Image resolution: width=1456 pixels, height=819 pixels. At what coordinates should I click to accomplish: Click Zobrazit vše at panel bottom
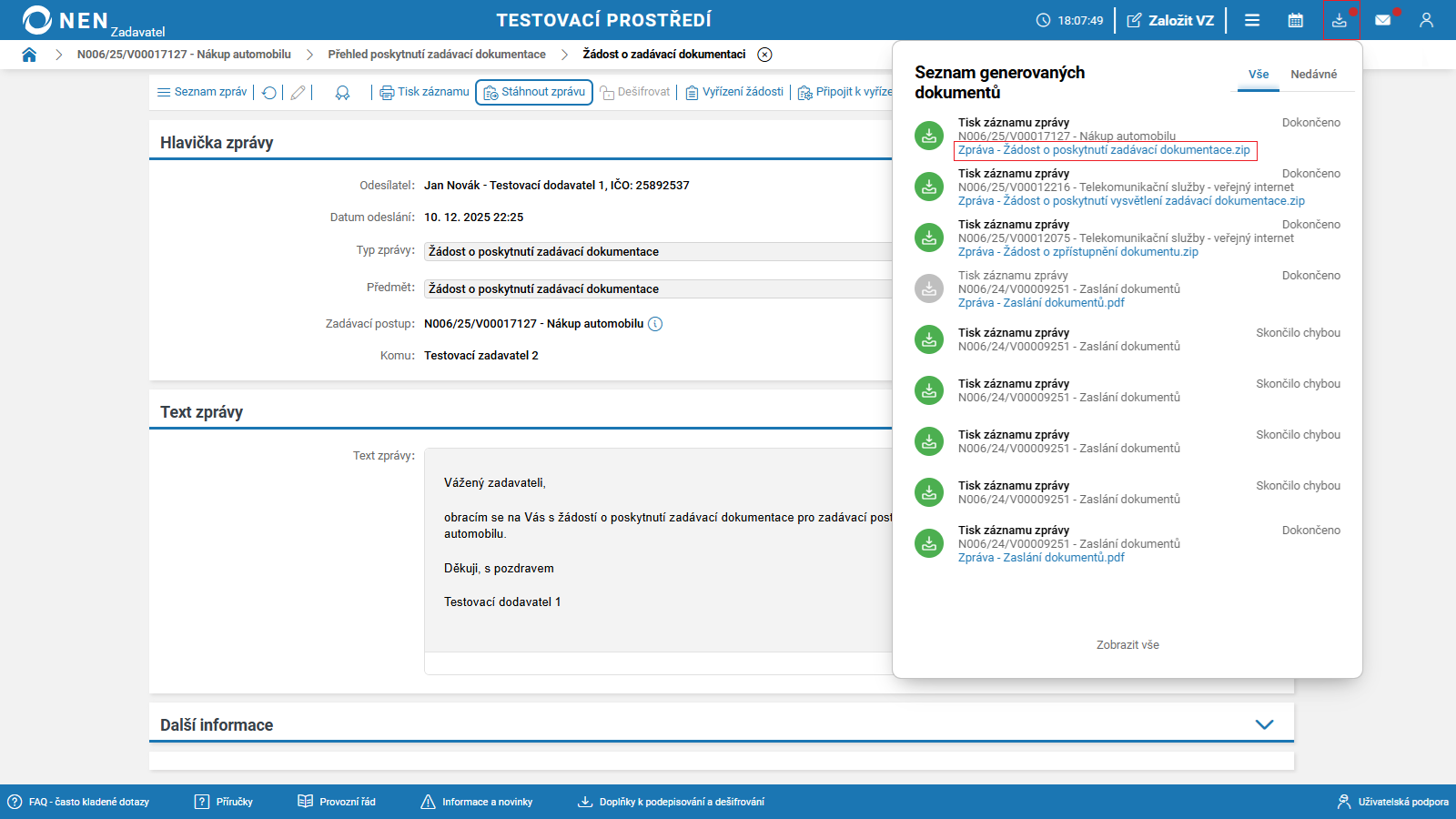pyautogui.click(x=1127, y=645)
